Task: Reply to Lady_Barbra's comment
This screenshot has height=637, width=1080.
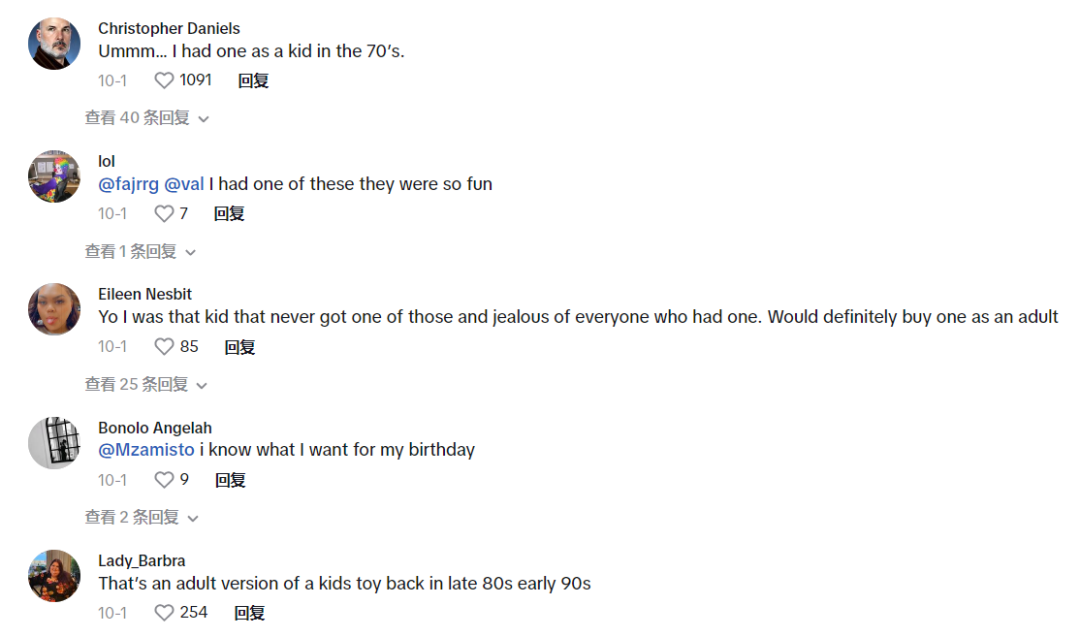Action: click(249, 612)
